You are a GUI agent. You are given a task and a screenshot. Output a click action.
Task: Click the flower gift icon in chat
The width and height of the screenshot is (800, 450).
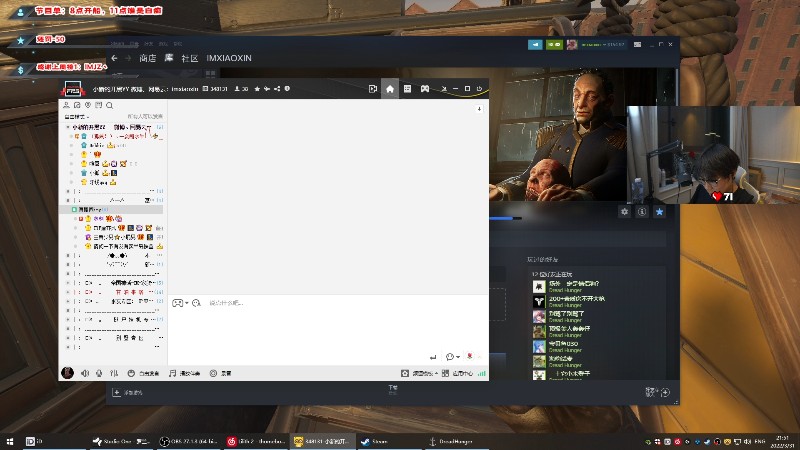coord(470,356)
